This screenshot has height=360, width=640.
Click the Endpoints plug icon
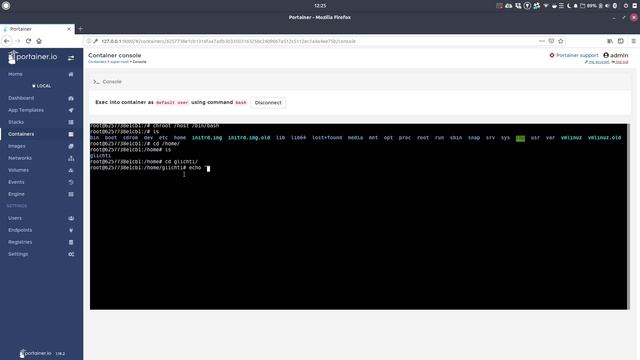71,230
